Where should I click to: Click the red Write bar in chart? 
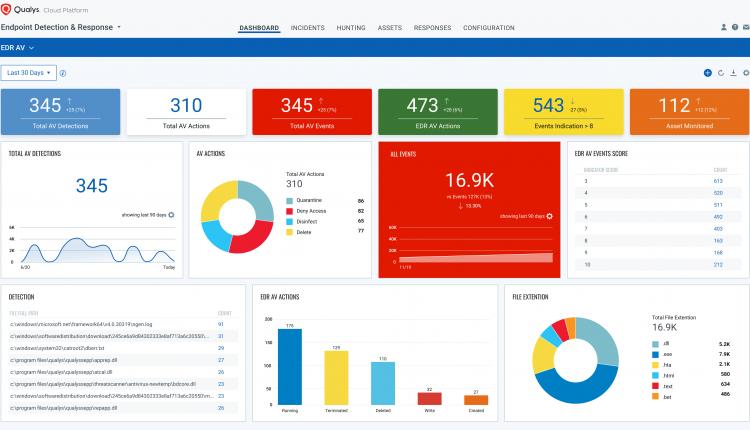[x=430, y=399]
